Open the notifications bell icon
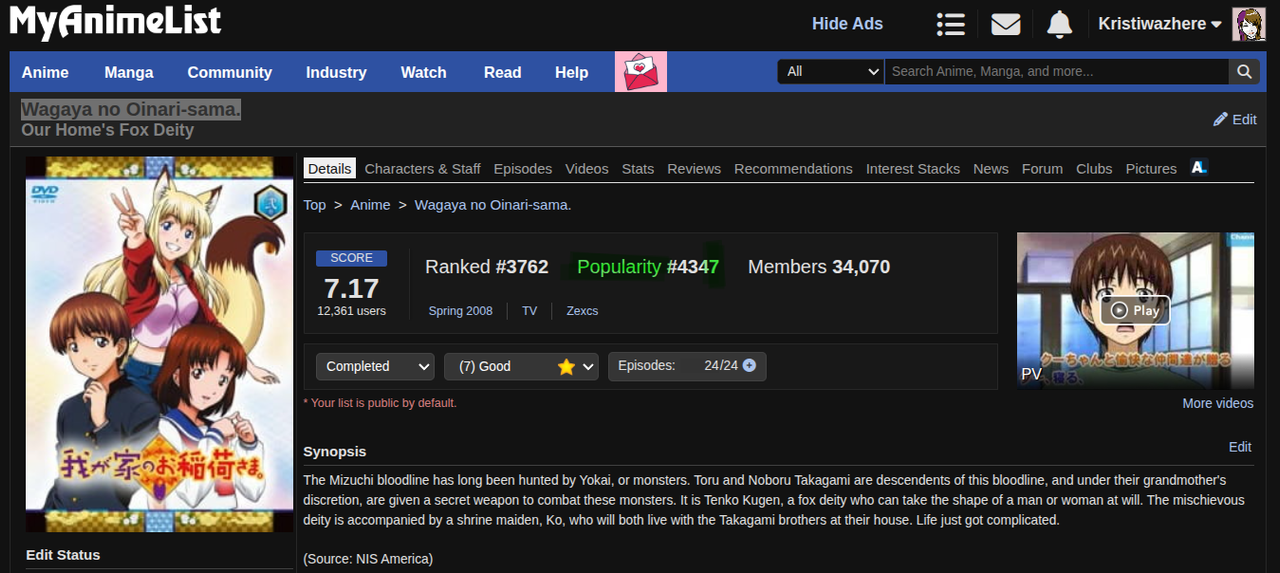Image resolution: width=1280 pixels, height=573 pixels. click(1059, 24)
